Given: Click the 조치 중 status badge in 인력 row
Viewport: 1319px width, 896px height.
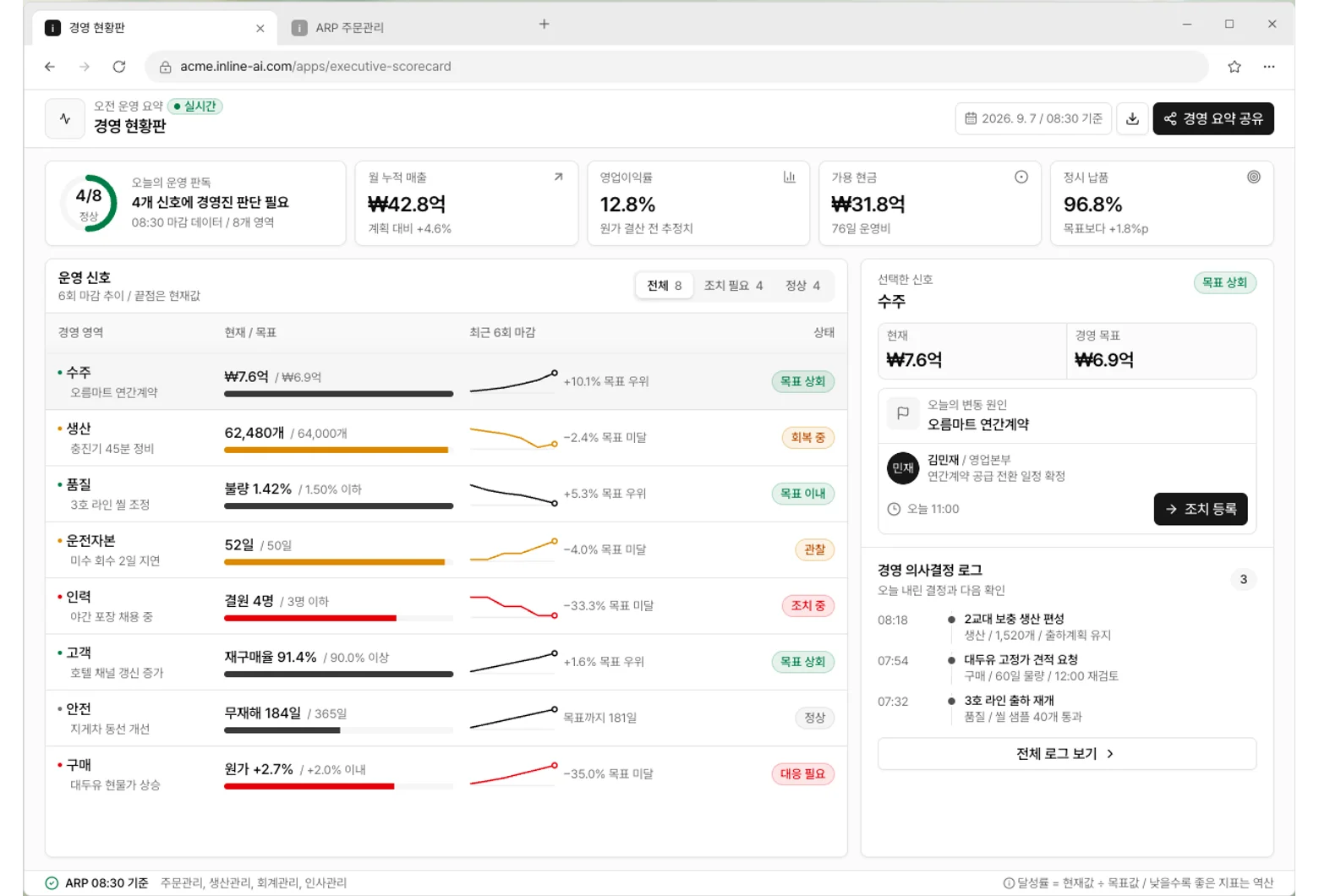Looking at the screenshot, I should [807, 606].
